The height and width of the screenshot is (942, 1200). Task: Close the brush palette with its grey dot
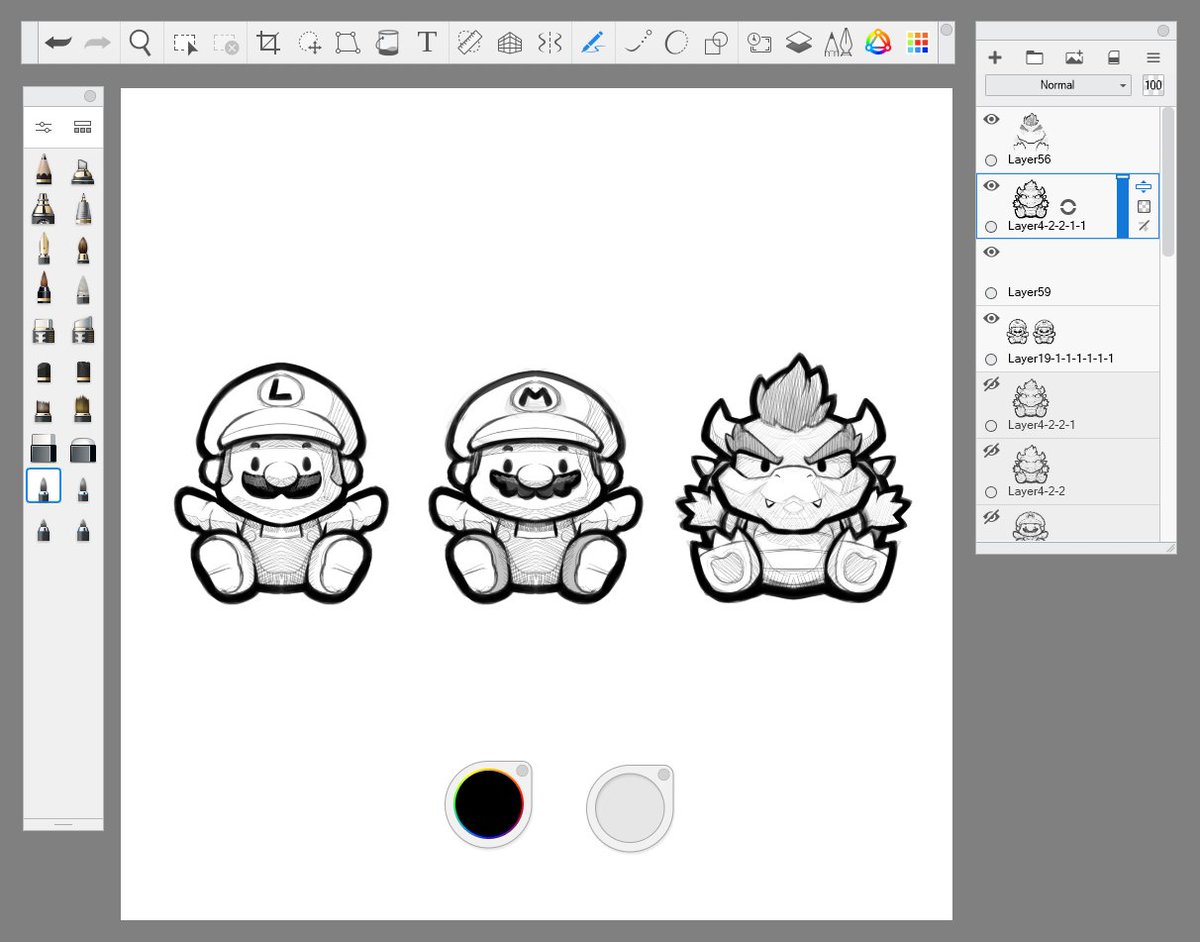pos(90,96)
